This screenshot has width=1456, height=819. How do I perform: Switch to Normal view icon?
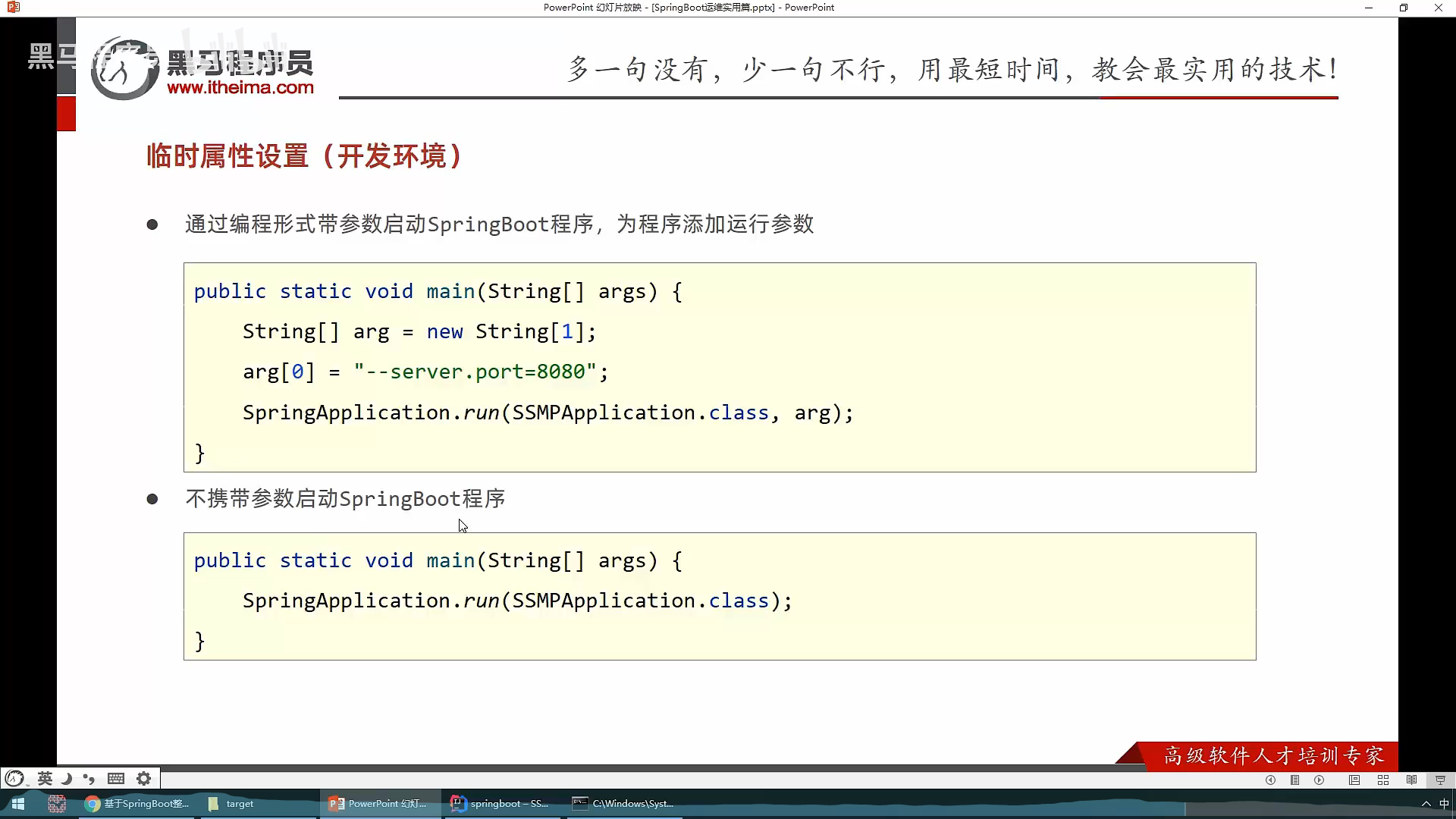click(x=1354, y=780)
